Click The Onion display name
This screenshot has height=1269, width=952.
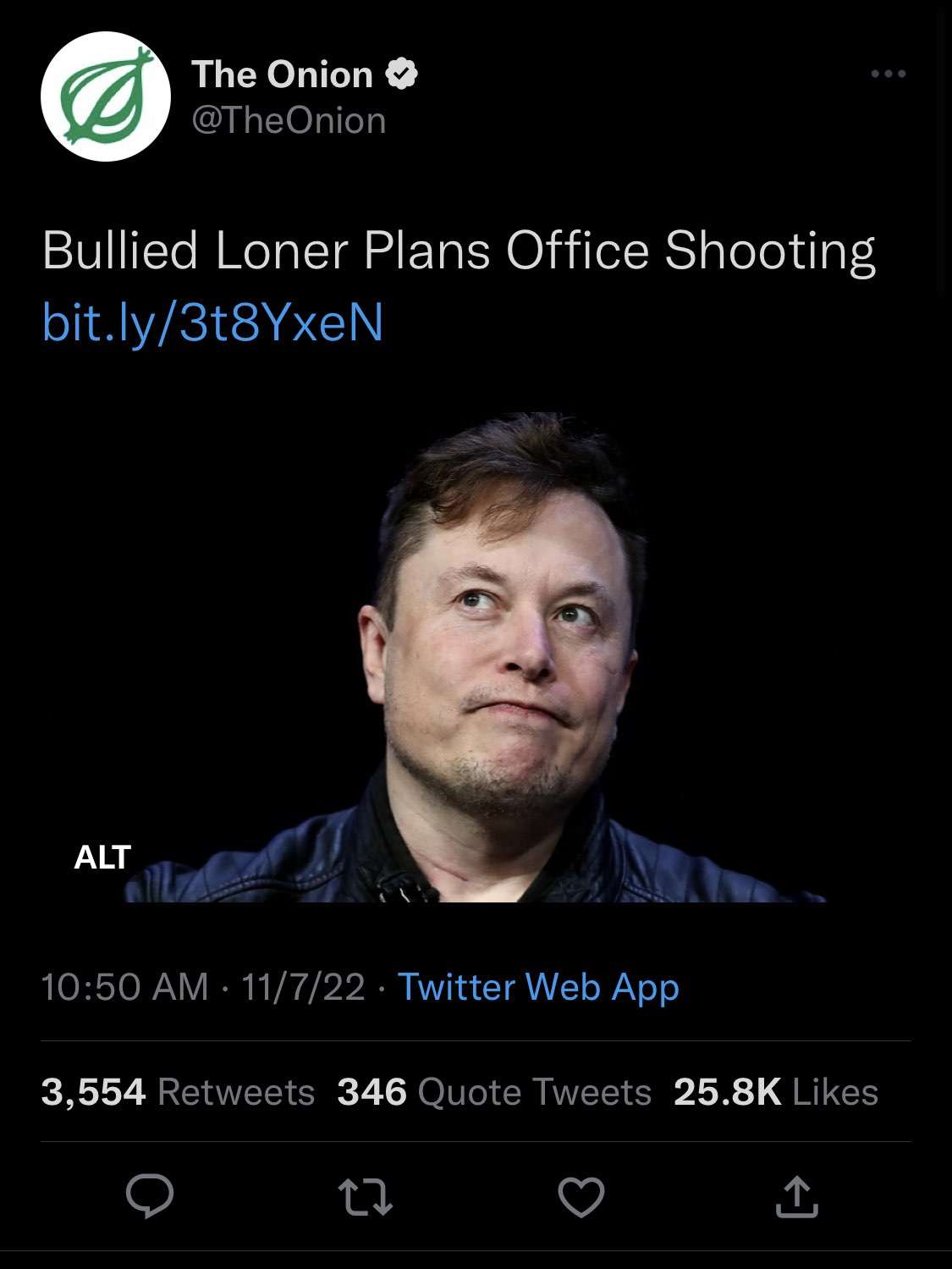[282, 74]
